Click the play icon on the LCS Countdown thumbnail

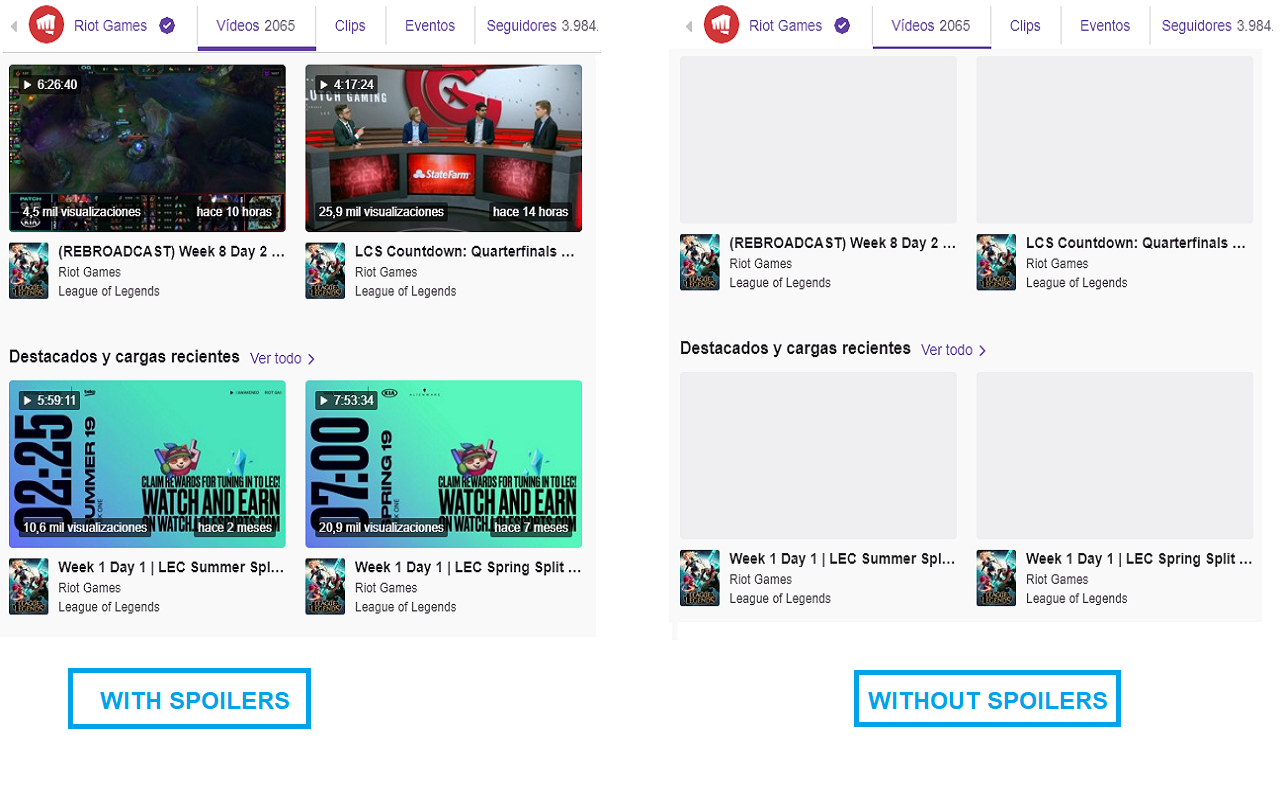325,84
